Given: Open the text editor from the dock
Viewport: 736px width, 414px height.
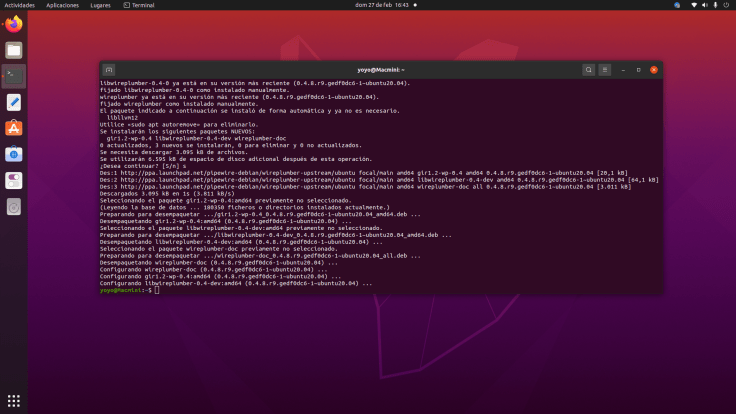Looking at the screenshot, I should pos(14,102).
